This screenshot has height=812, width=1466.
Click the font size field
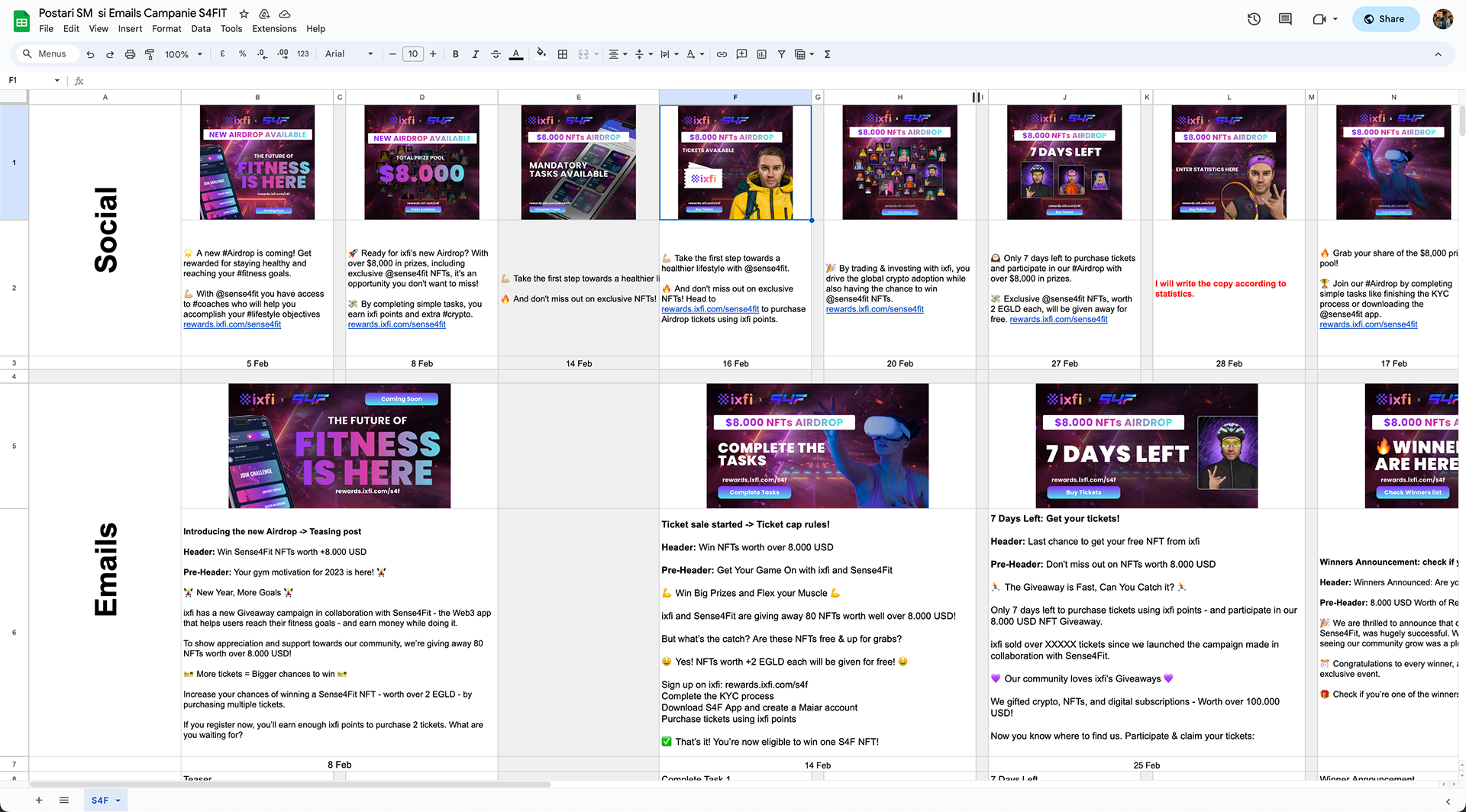point(413,54)
